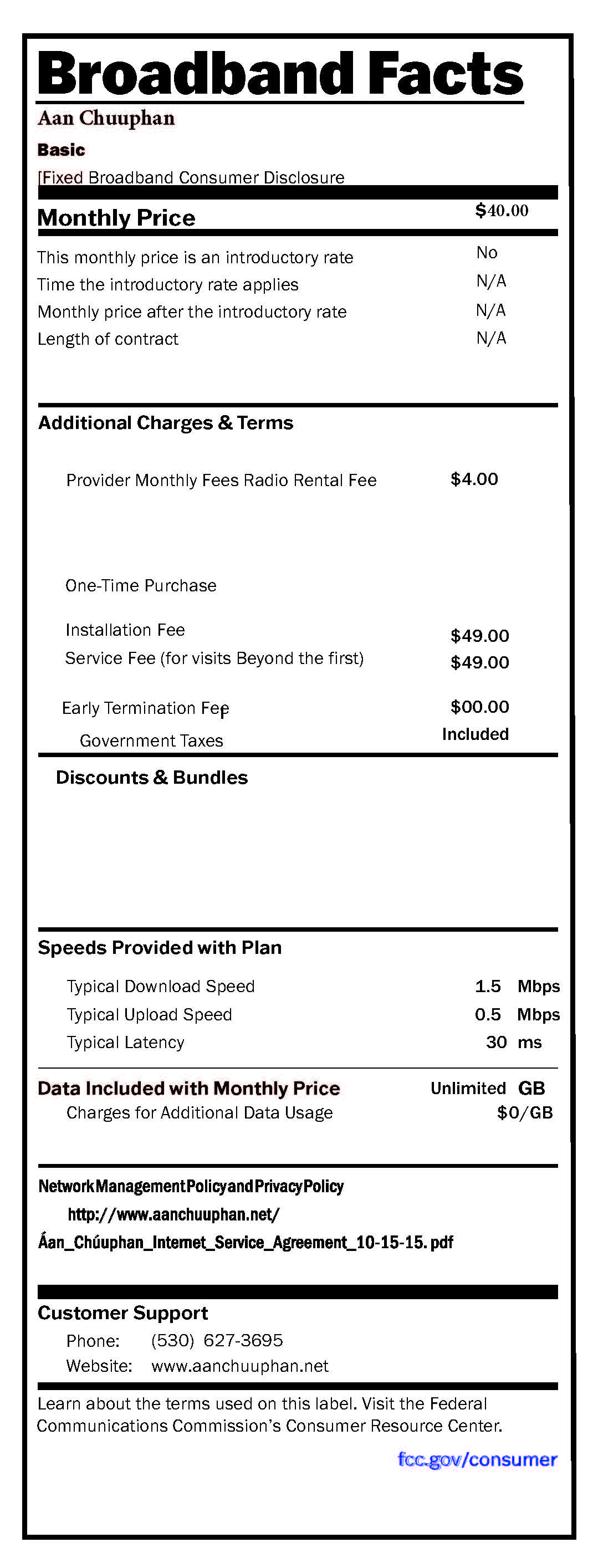
Task: Click the Typical Download Speed label
Action: coord(160,986)
